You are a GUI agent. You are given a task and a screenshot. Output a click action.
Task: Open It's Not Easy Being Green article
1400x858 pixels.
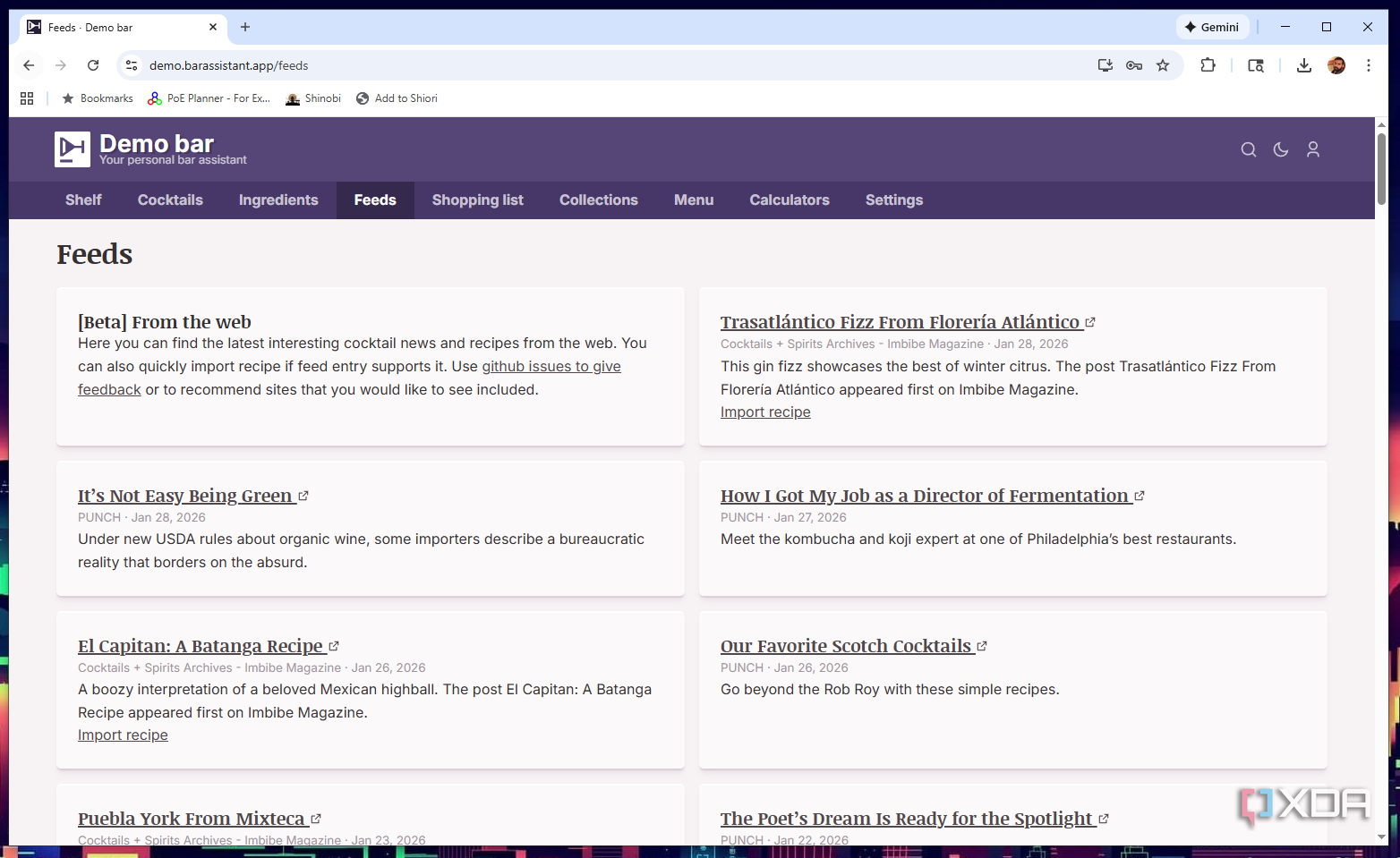click(x=192, y=496)
